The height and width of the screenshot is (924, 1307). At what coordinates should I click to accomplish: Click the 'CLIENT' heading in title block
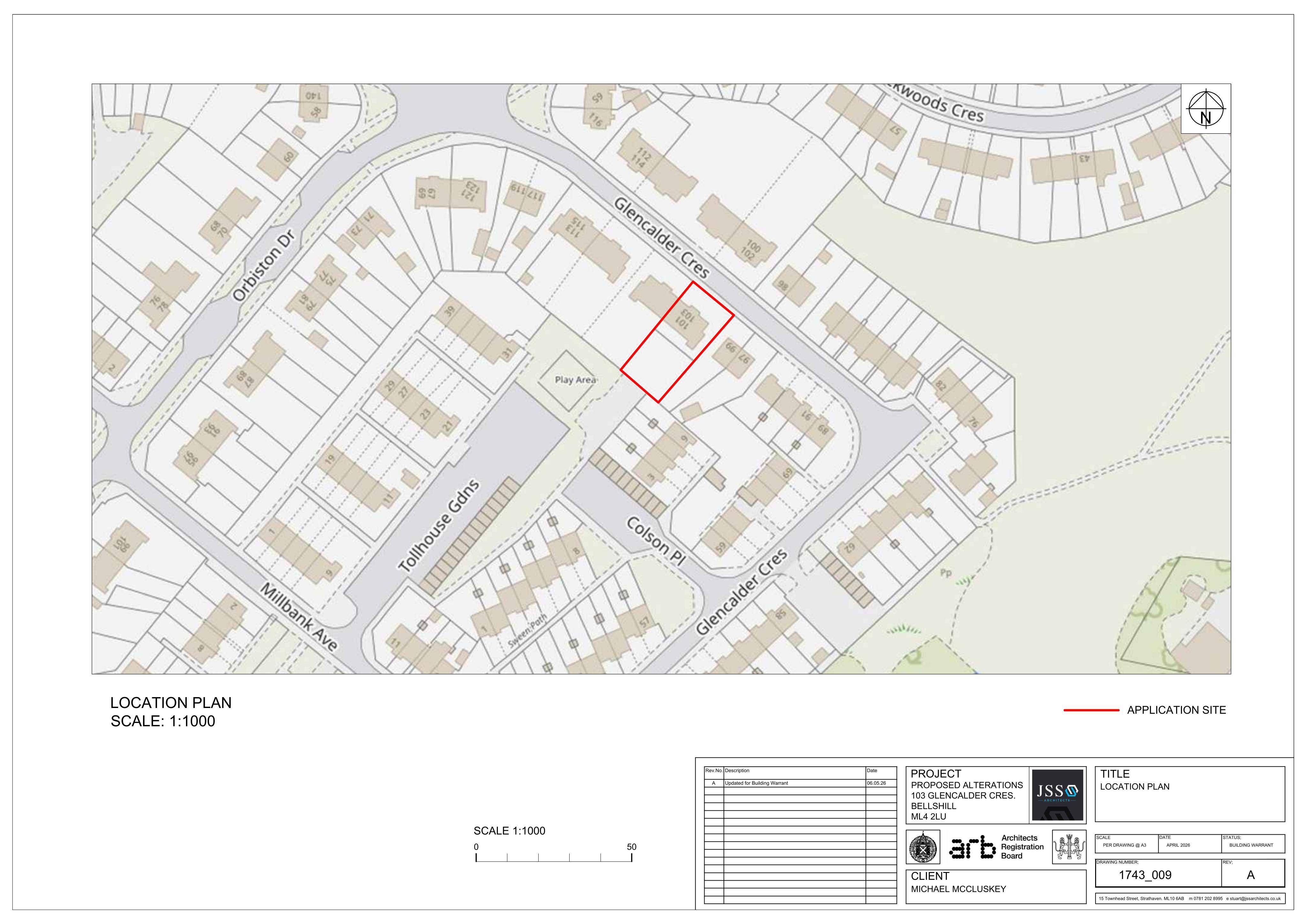[930, 876]
